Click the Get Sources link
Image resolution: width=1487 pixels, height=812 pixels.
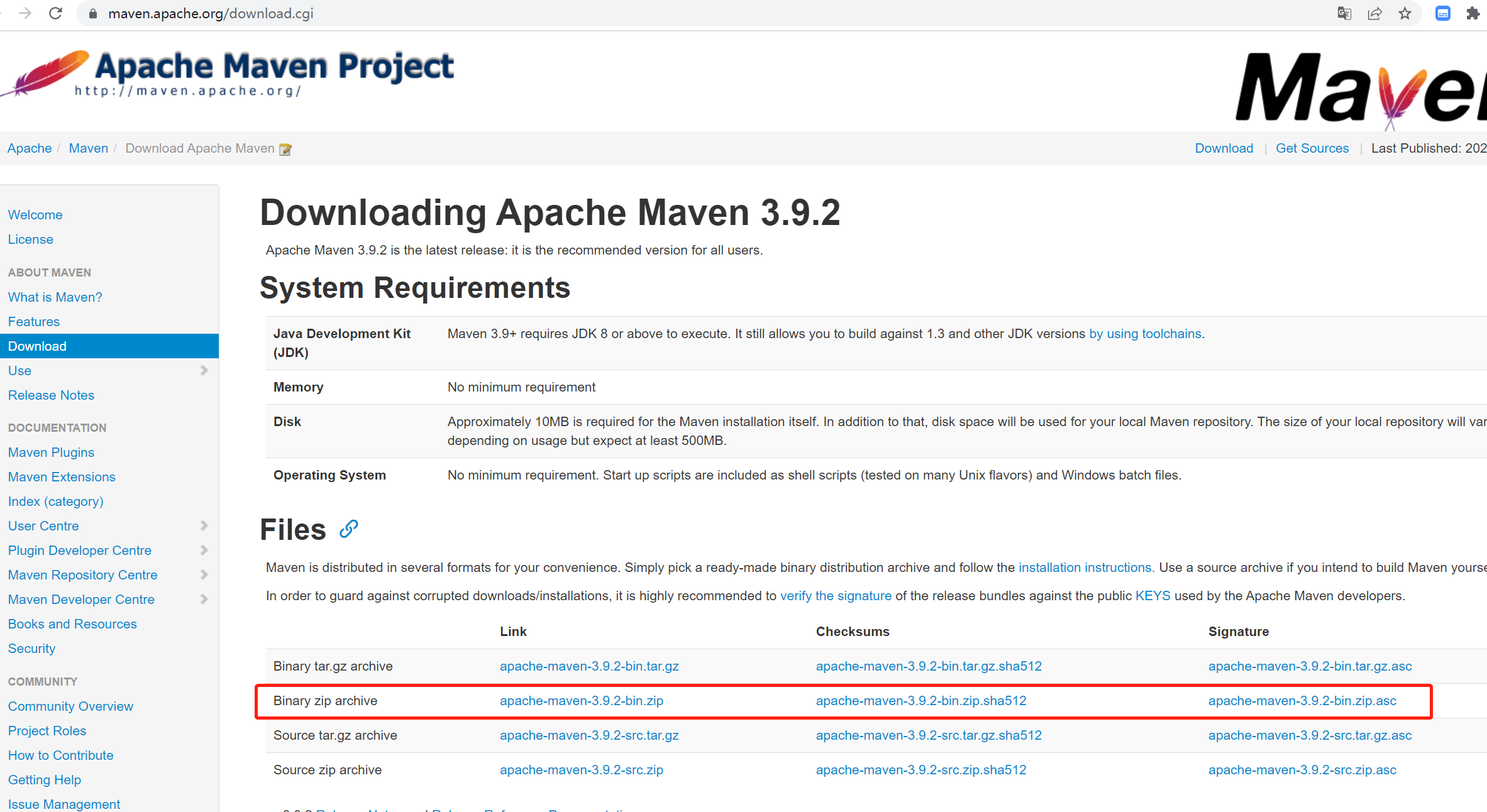coord(1313,148)
